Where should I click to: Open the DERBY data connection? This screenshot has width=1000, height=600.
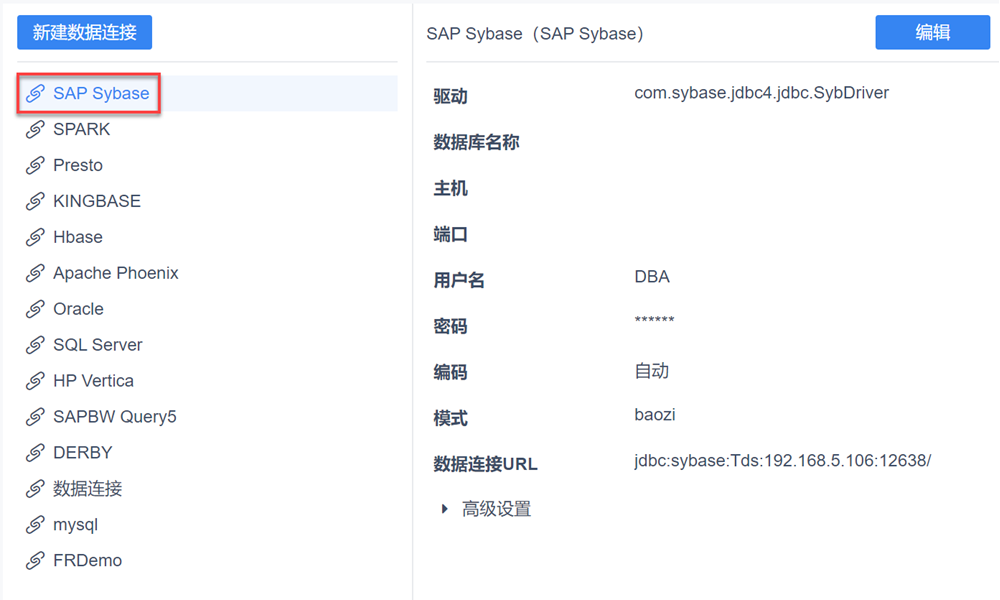(83, 453)
